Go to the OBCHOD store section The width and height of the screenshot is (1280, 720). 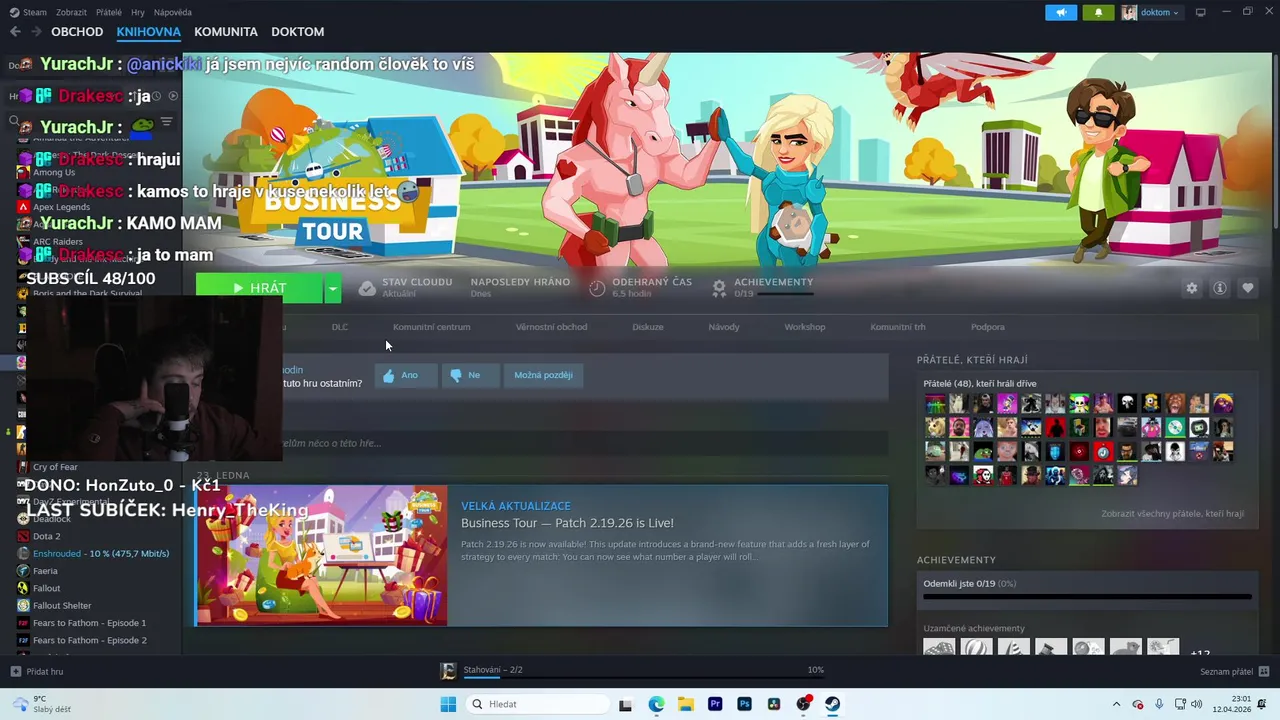tap(77, 32)
